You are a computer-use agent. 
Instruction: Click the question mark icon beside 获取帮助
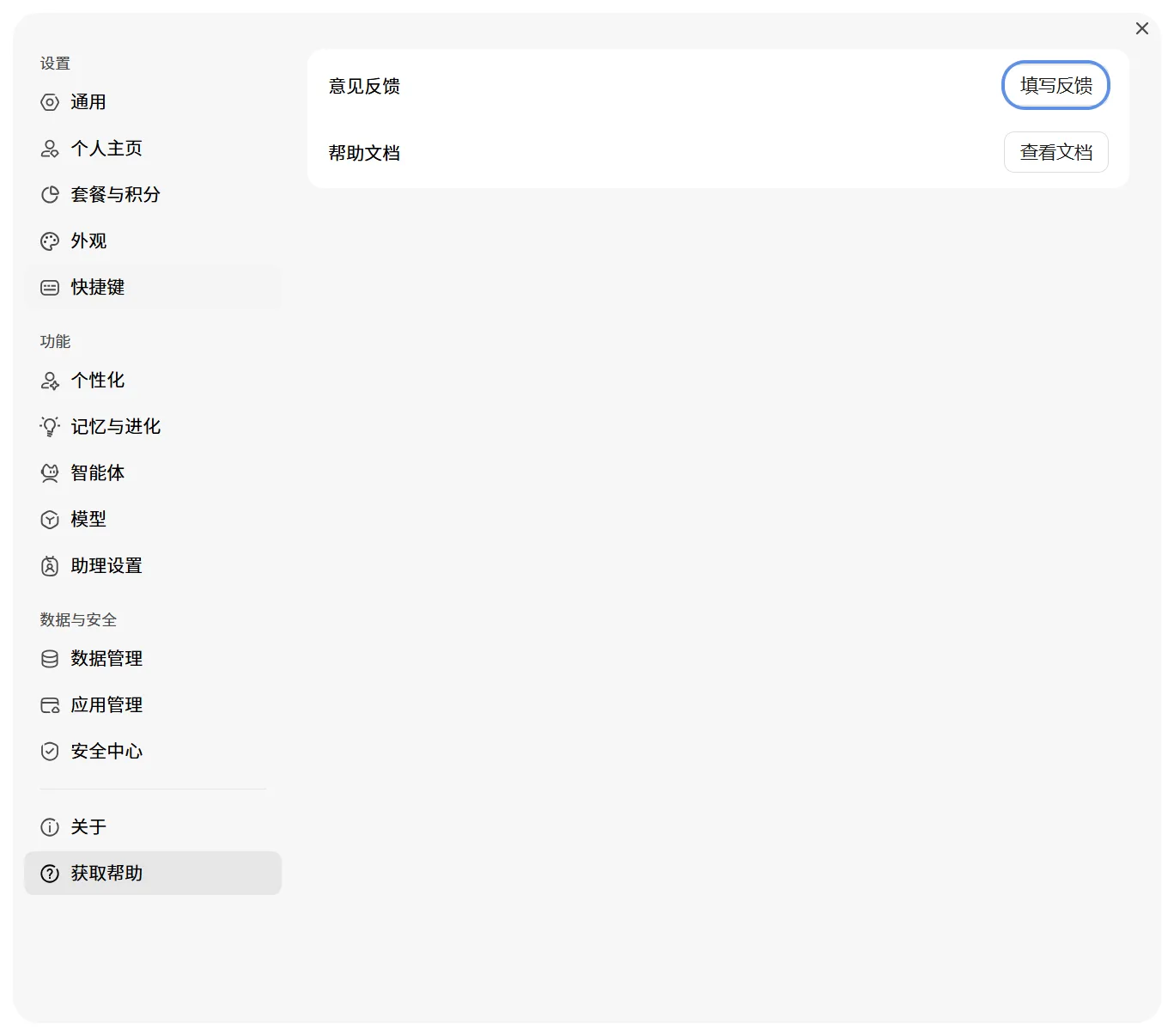click(x=50, y=874)
